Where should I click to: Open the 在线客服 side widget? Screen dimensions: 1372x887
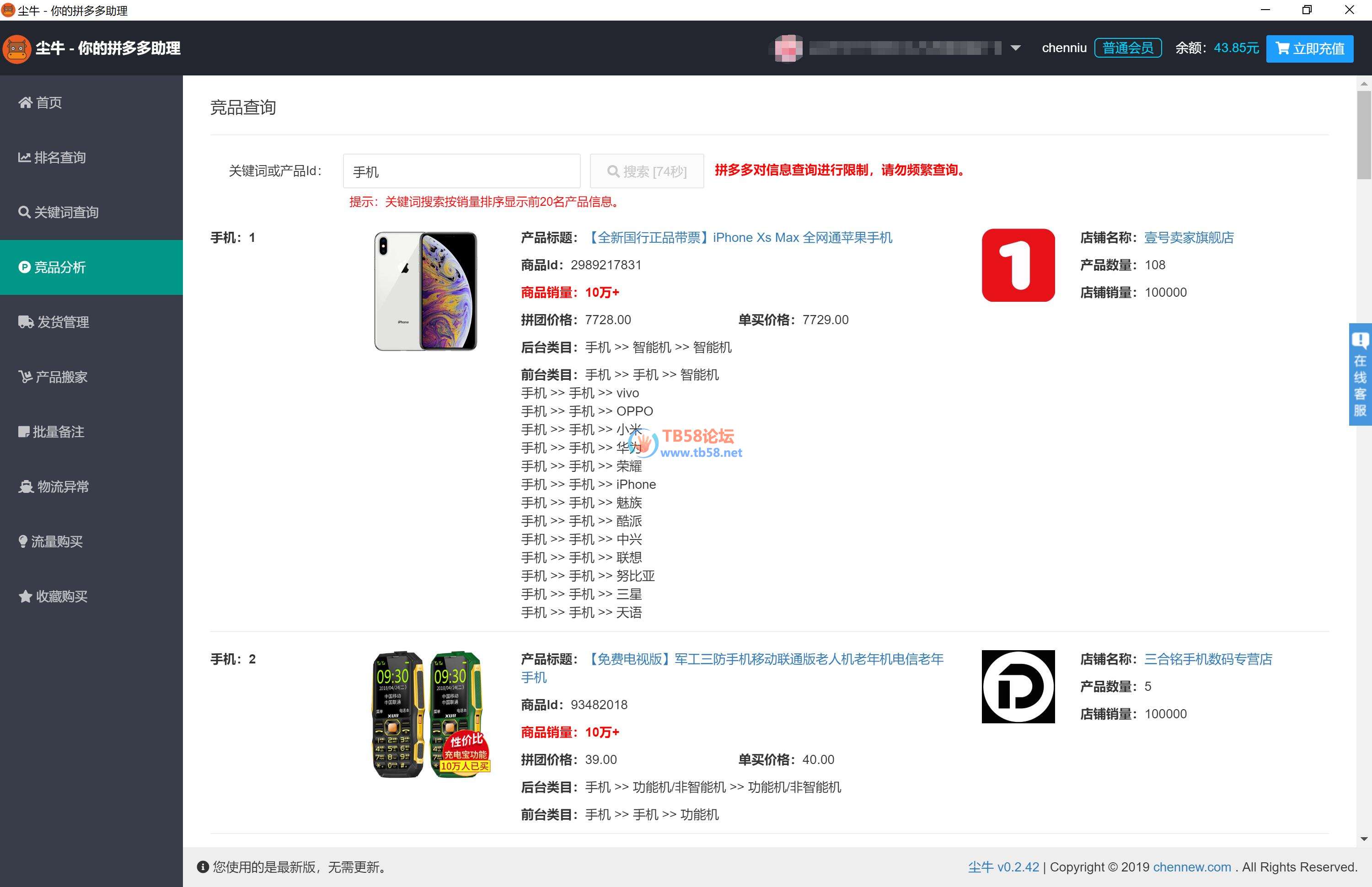(1360, 374)
